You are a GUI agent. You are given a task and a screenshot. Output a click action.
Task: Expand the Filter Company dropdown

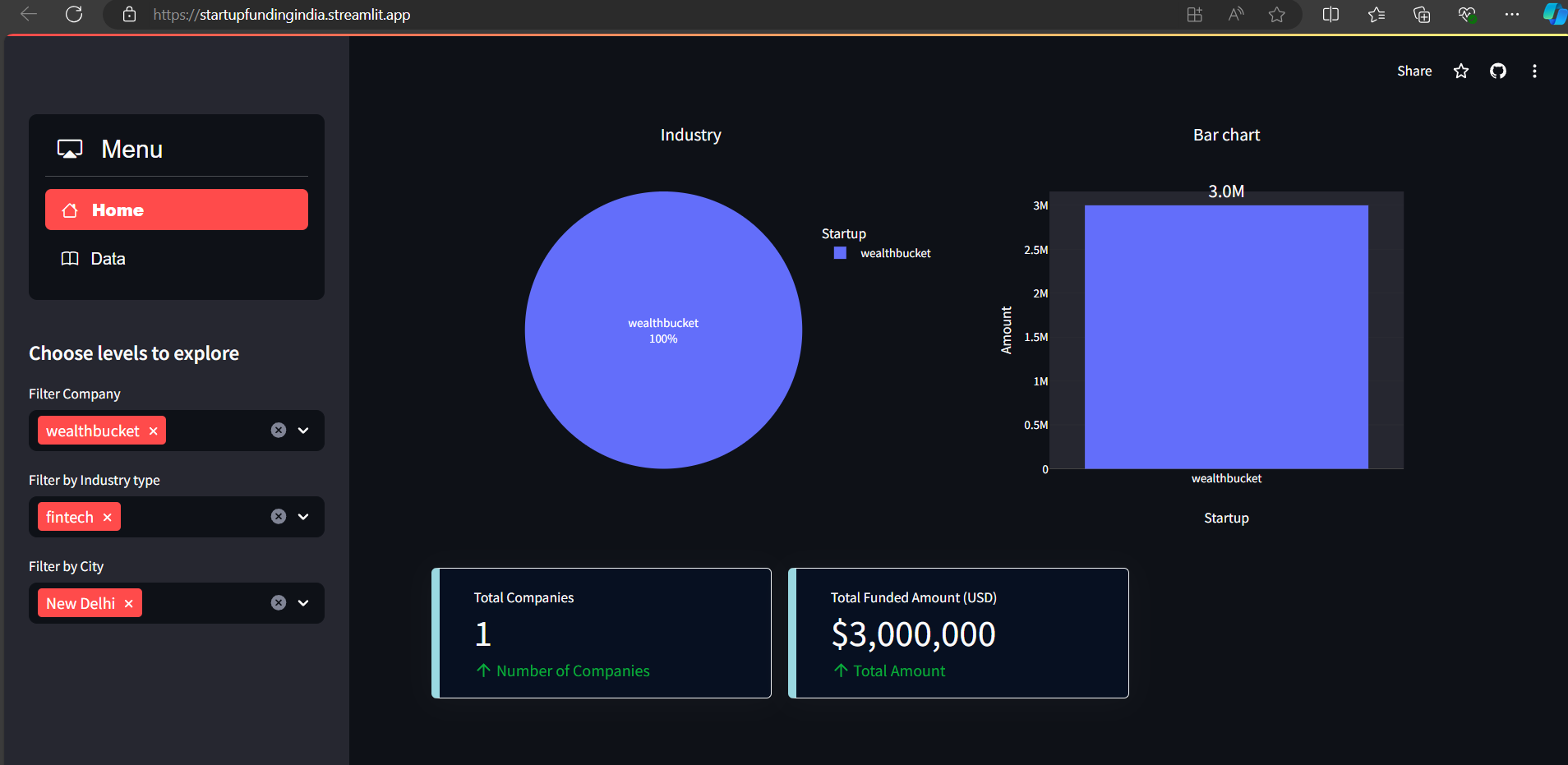303,431
